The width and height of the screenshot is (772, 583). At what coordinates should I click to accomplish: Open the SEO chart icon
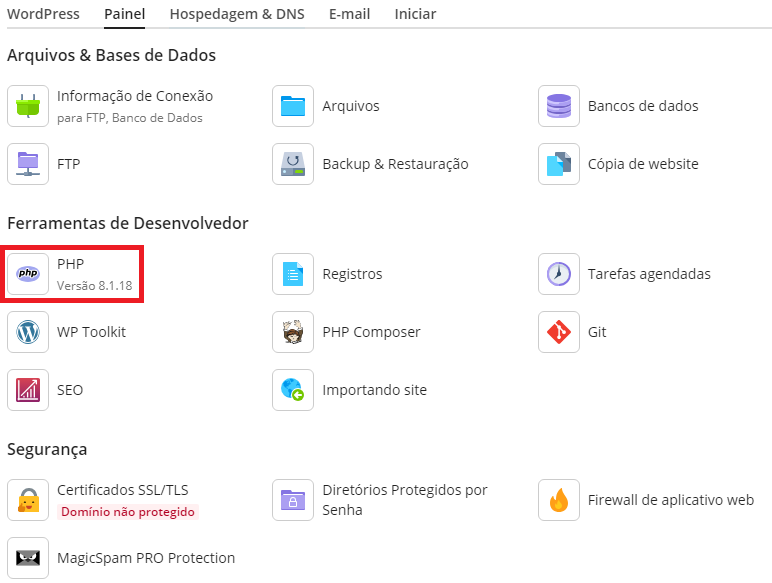pyautogui.click(x=28, y=390)
